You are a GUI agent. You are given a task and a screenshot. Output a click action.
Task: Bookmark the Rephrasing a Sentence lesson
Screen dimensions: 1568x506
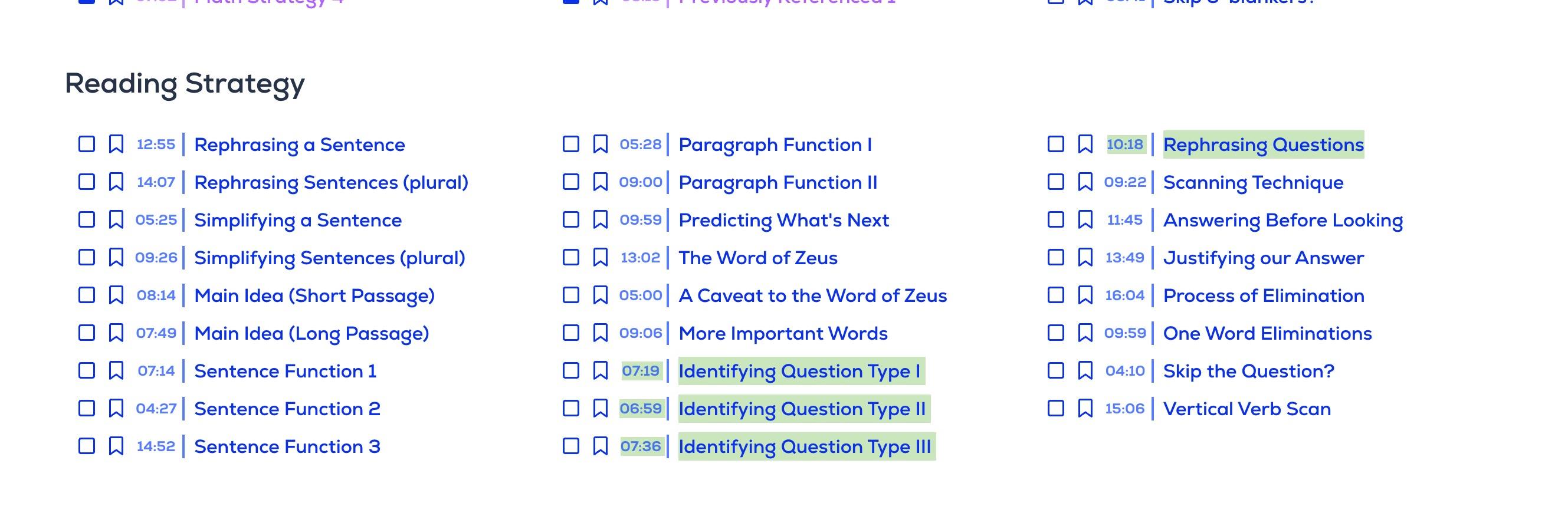tap(116, 144)
